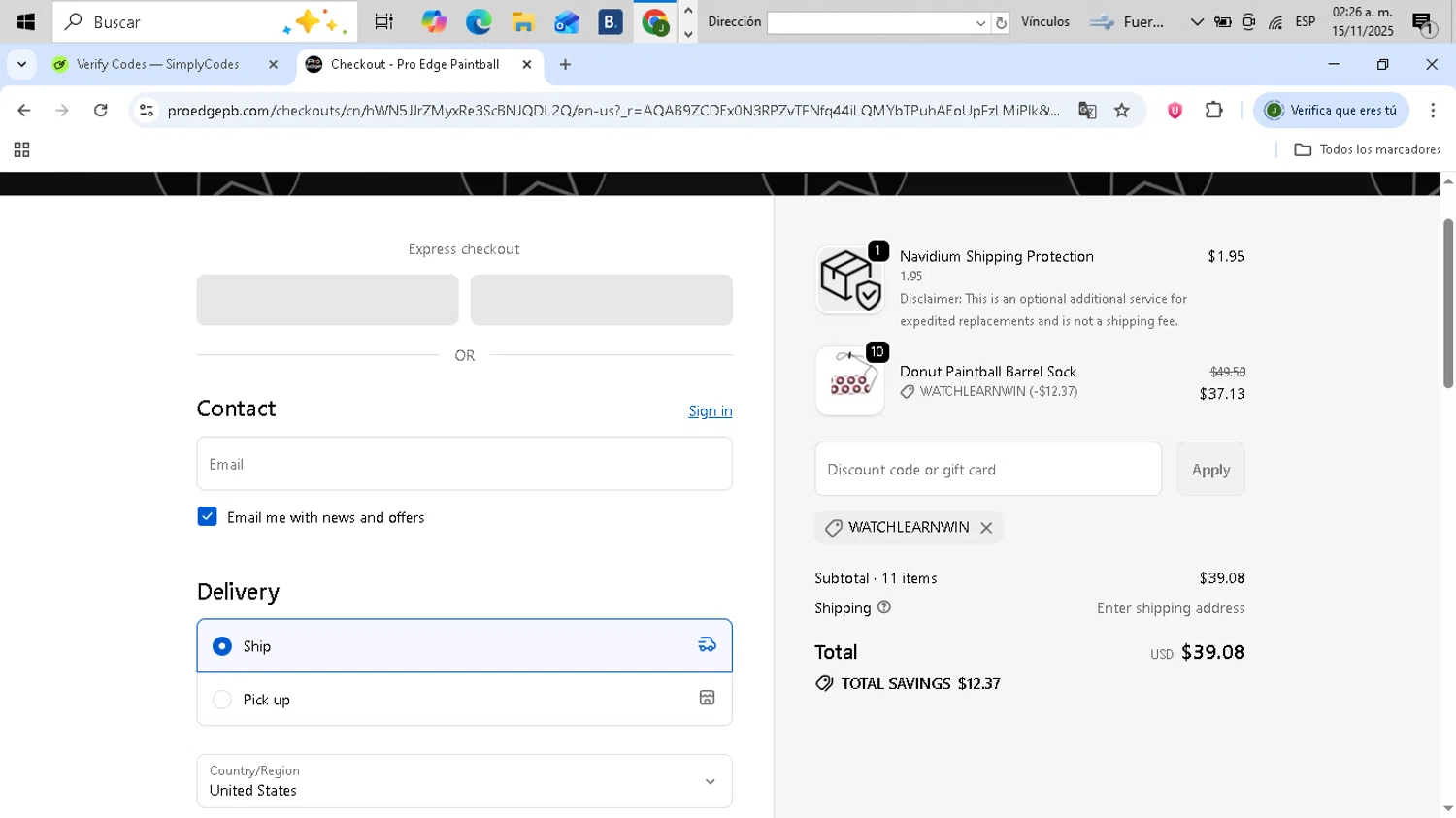
Task: Open Todos los marcadores folder
Action: click(1368, 149)
